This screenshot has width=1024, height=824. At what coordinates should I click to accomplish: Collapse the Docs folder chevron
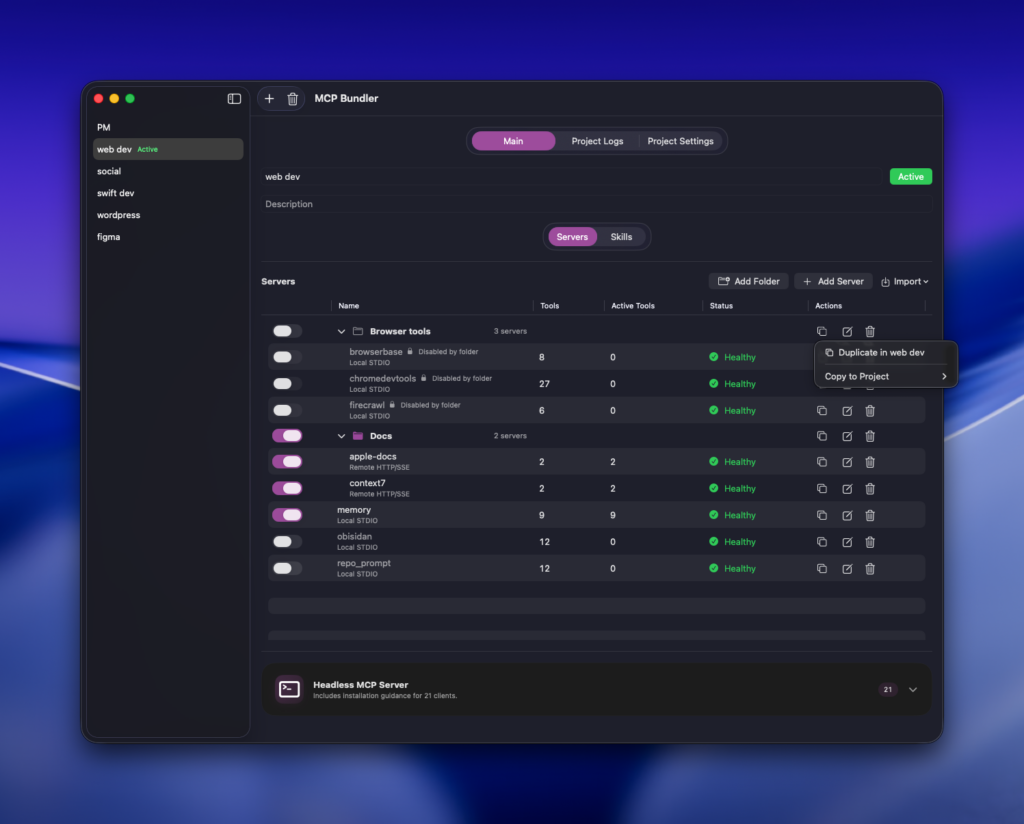(x=341, y=436)
